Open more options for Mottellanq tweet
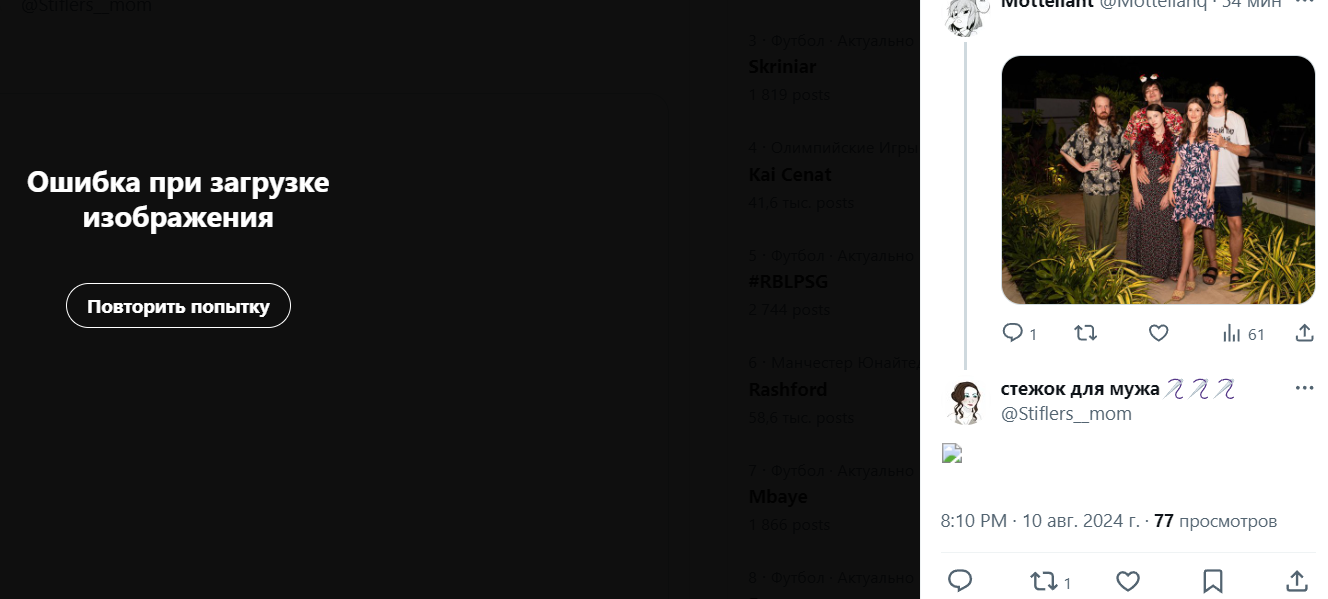The height and width of the screenshot is (599, 1328). coord(1304,4)
